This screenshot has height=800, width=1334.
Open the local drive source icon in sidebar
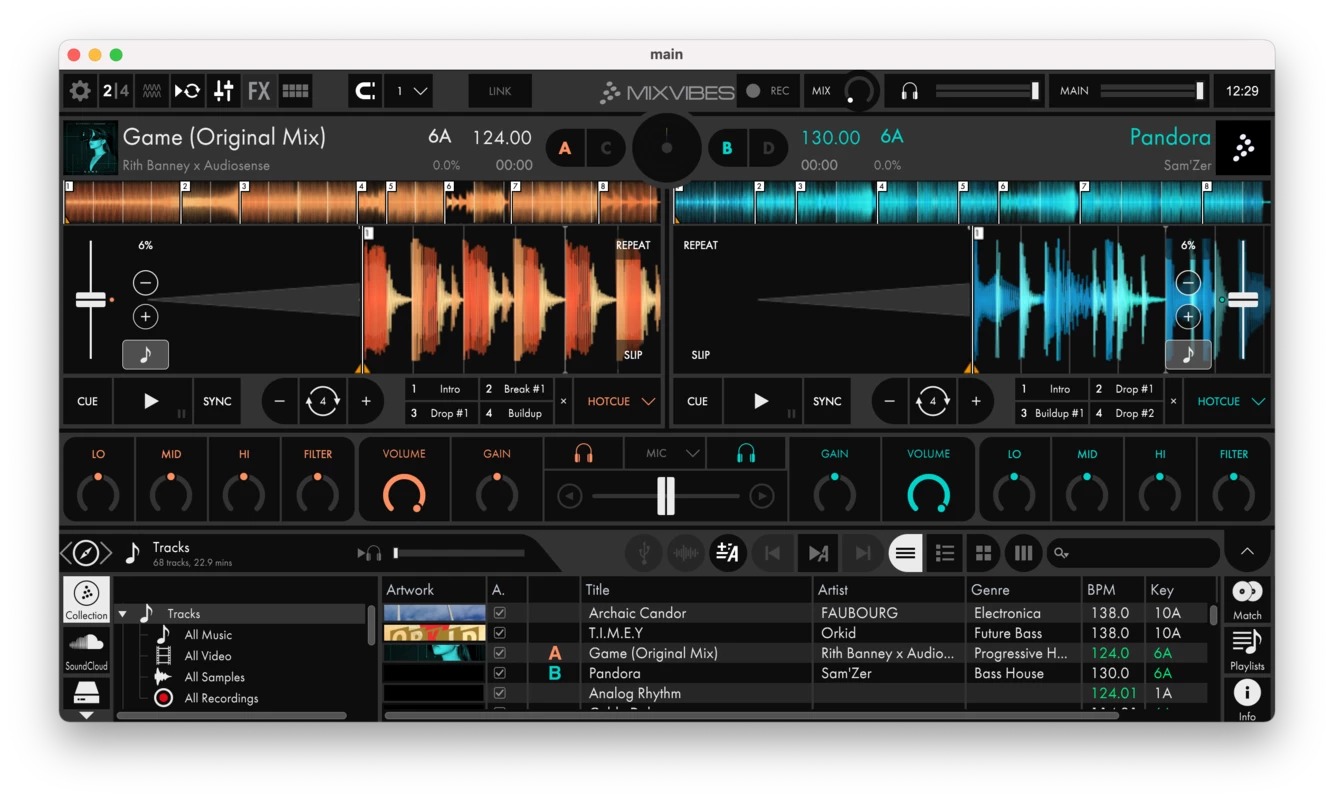point(86,692)
